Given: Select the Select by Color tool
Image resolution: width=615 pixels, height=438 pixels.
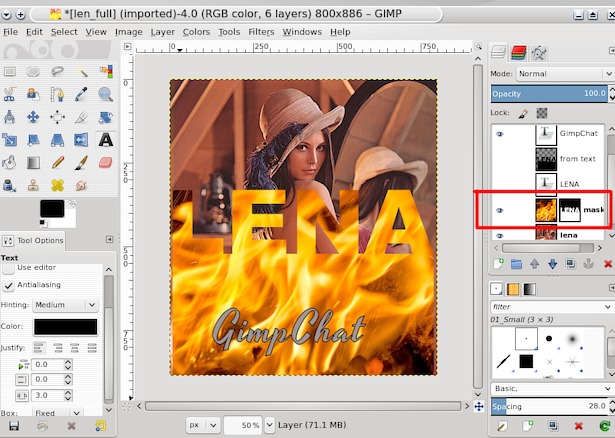Looking at the screenshot, I should (106, 71).
